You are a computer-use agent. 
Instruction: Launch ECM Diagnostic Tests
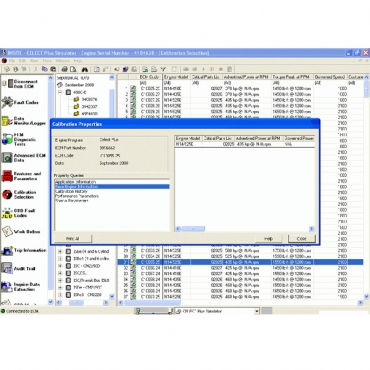19,139
